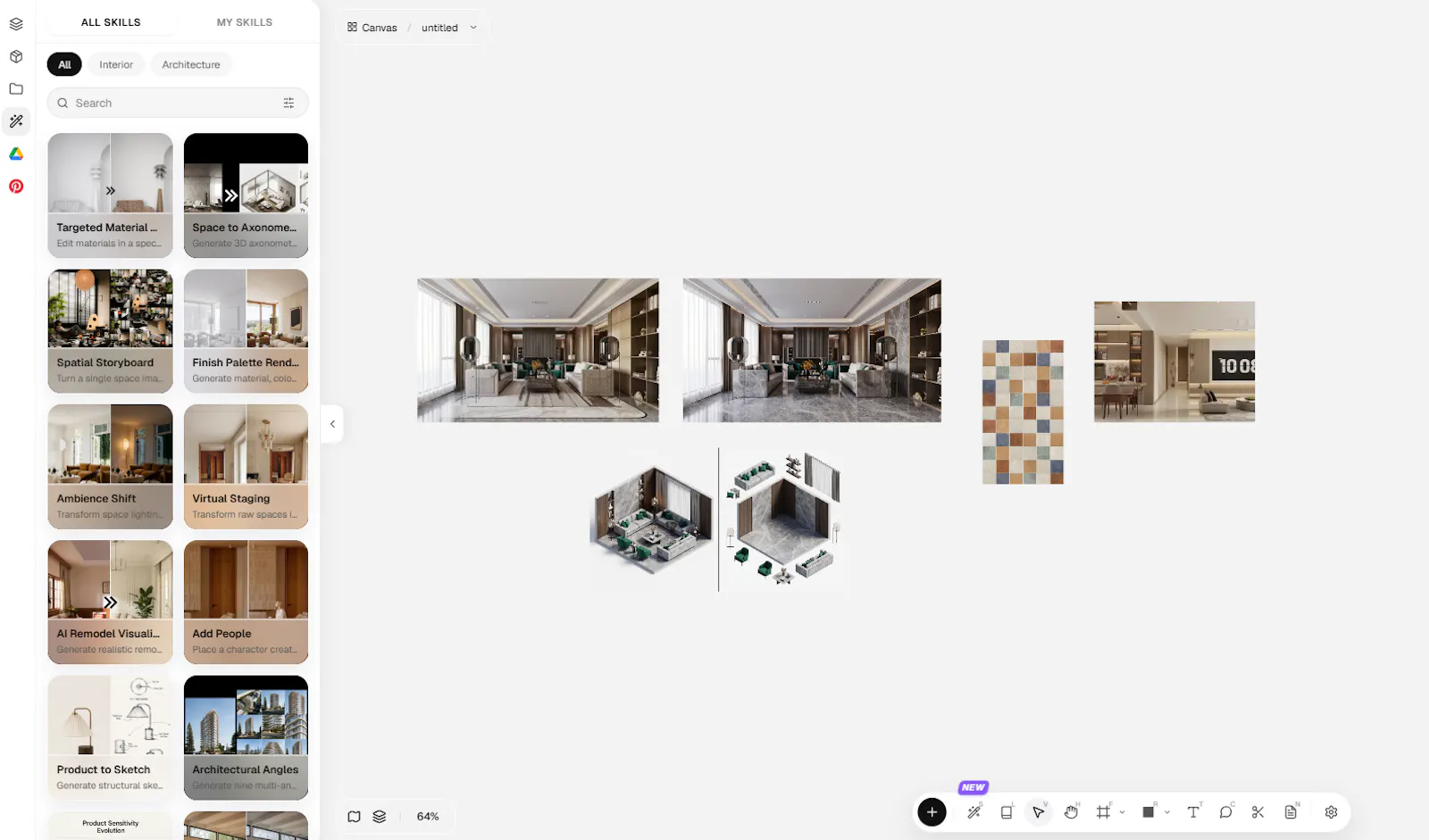Select the rectangle shape tool
The height and width of the screenshot is (840, 1429).
tap(1149, 812)
